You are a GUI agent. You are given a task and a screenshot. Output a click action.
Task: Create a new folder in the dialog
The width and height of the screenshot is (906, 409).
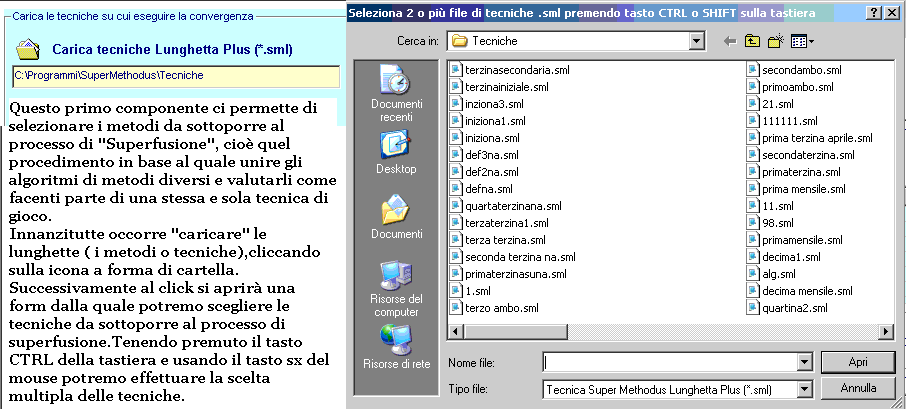(775, 41)
